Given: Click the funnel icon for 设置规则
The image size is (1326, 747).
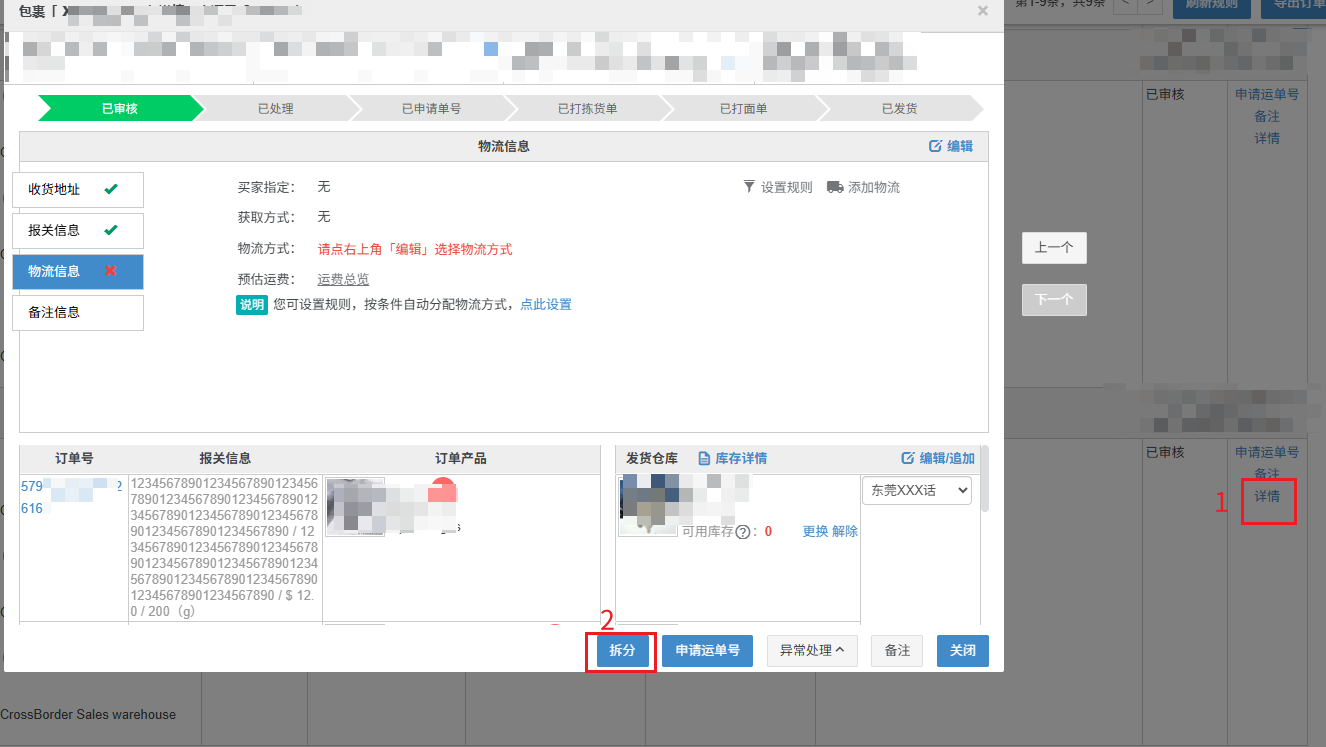Looking at the screenshot, I should click(x=749, y=187).
